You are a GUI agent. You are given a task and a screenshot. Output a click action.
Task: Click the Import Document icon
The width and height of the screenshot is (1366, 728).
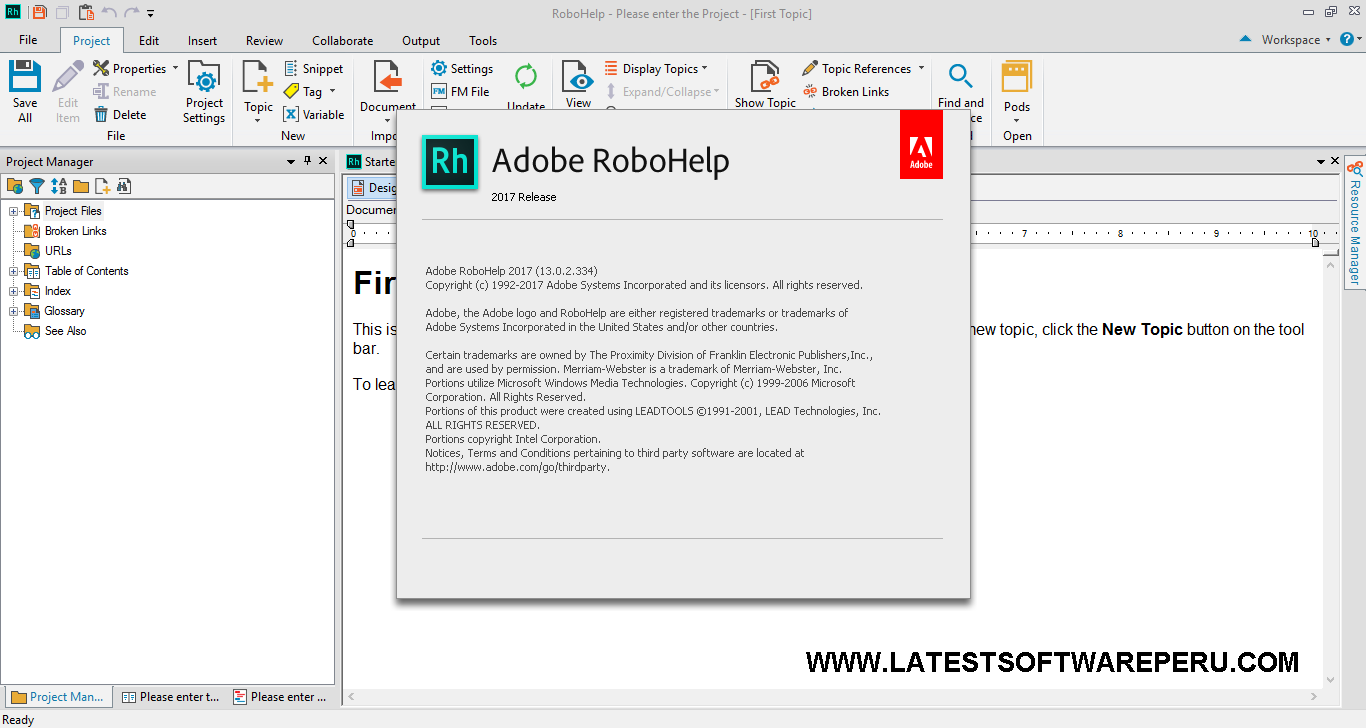coord(388,78)
